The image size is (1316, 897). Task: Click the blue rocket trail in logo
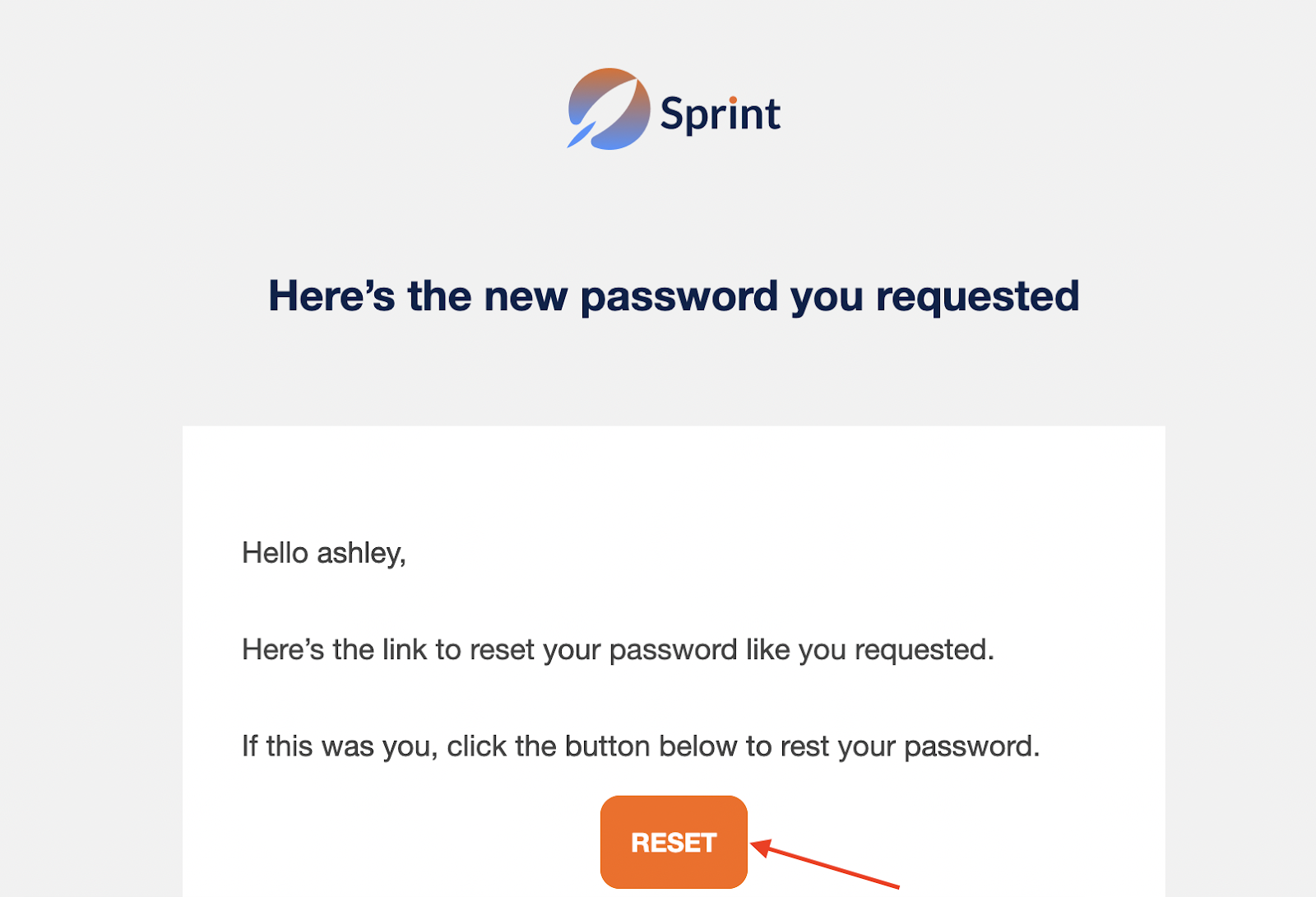(581, 136)
